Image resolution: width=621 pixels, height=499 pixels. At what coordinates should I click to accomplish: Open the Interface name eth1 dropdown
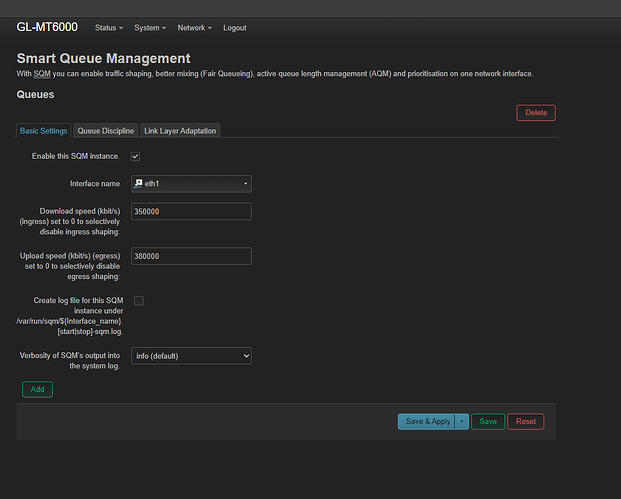pos(191,184)
